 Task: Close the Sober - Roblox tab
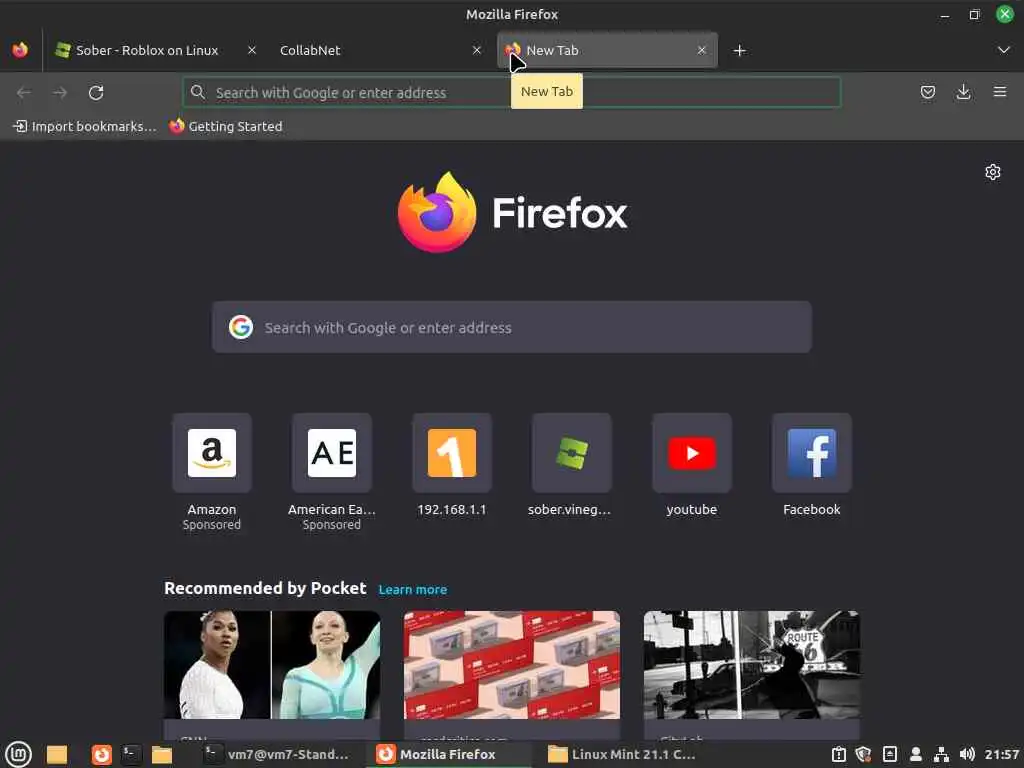[x=251, y=50]
